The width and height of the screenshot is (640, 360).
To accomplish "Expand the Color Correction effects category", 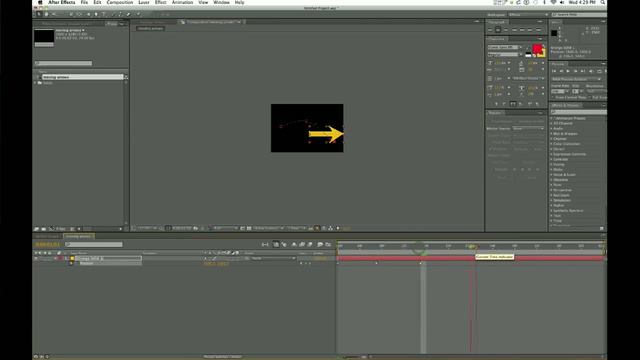I will (551, 144).
